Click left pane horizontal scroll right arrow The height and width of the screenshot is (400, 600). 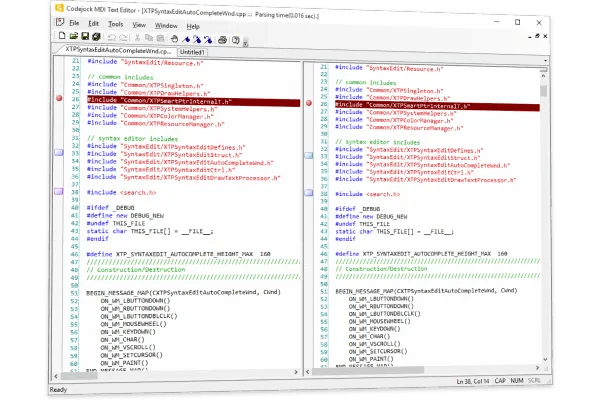[296, 372]
